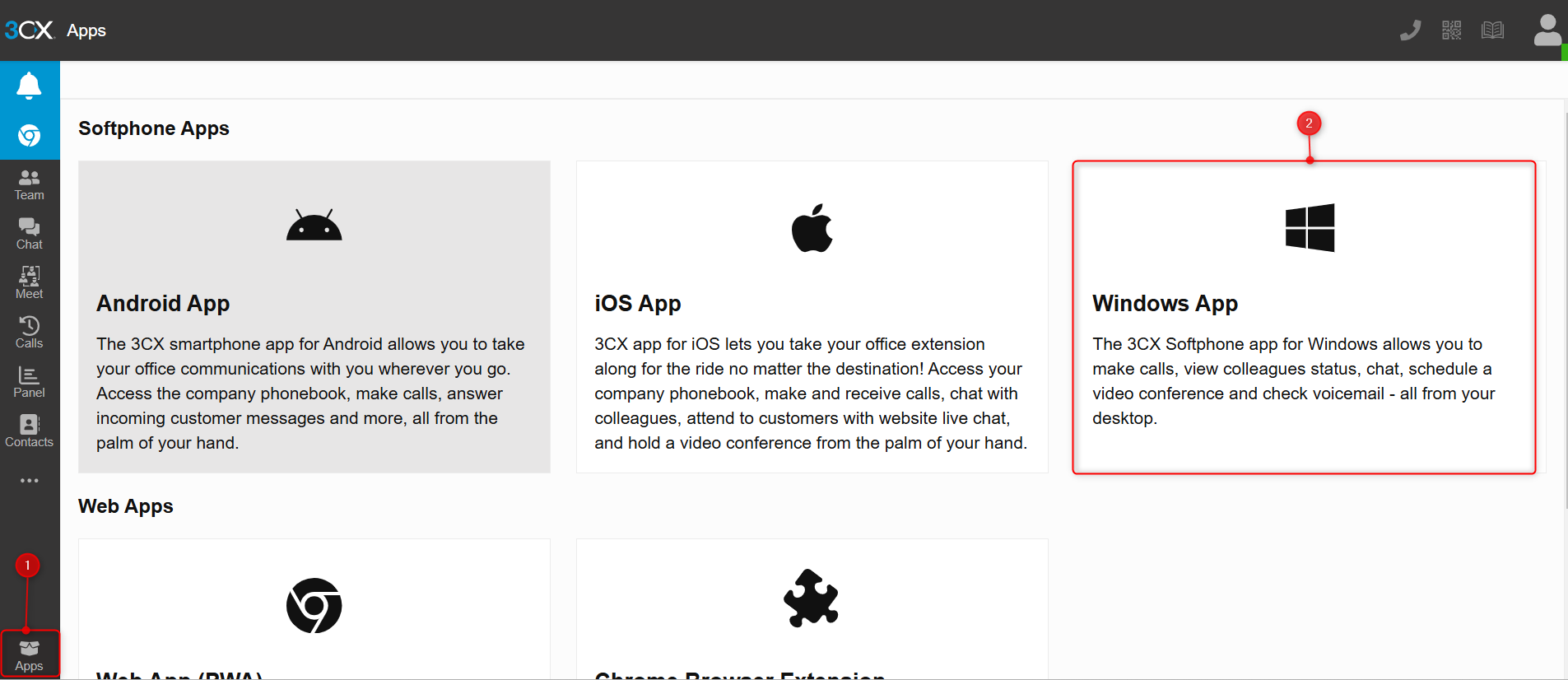This screenshot has height=680, width=1568.
Task: Click the Apple logo icon
Action: coord(812,227)
